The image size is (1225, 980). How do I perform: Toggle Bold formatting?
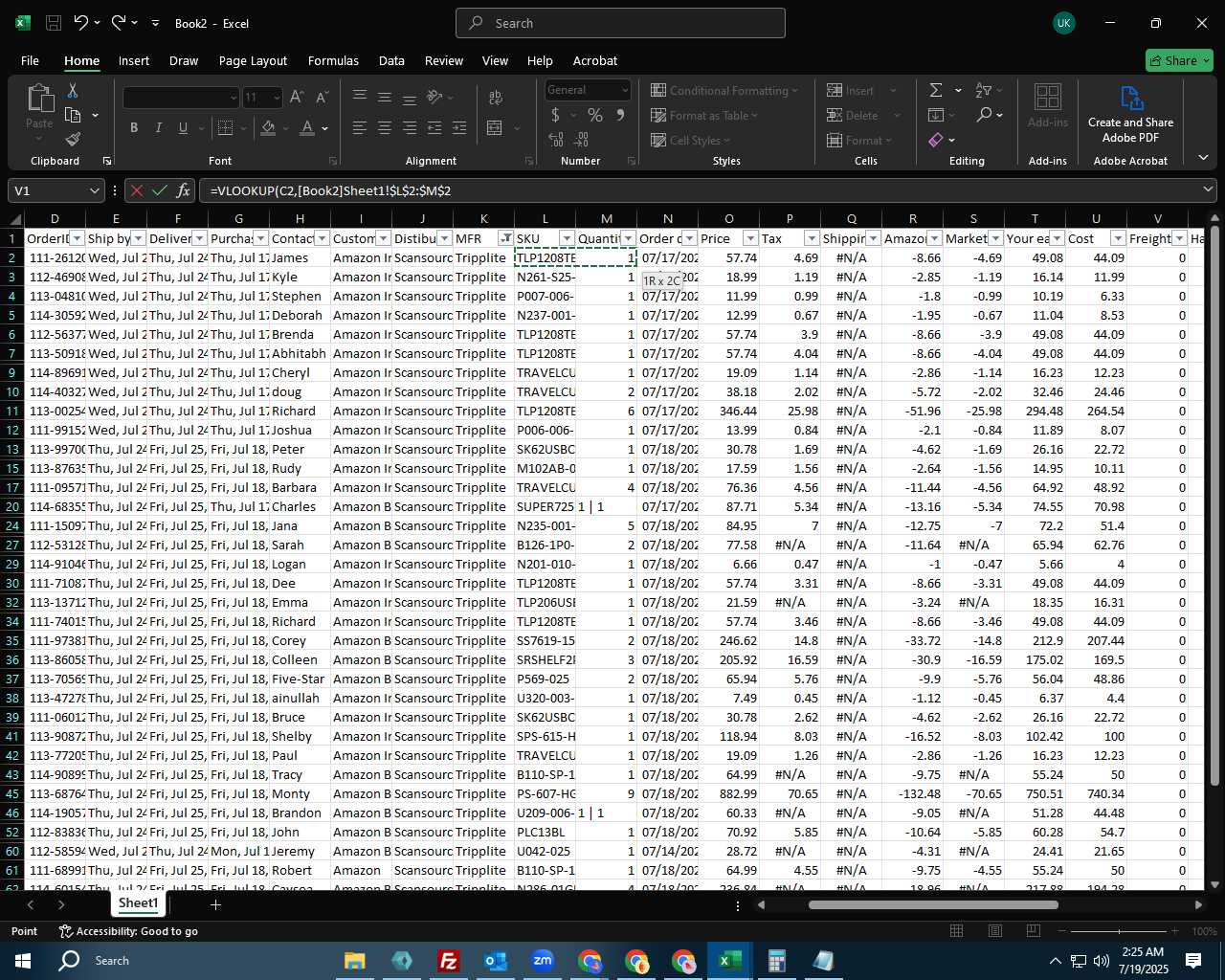click(x=134, y=127)
